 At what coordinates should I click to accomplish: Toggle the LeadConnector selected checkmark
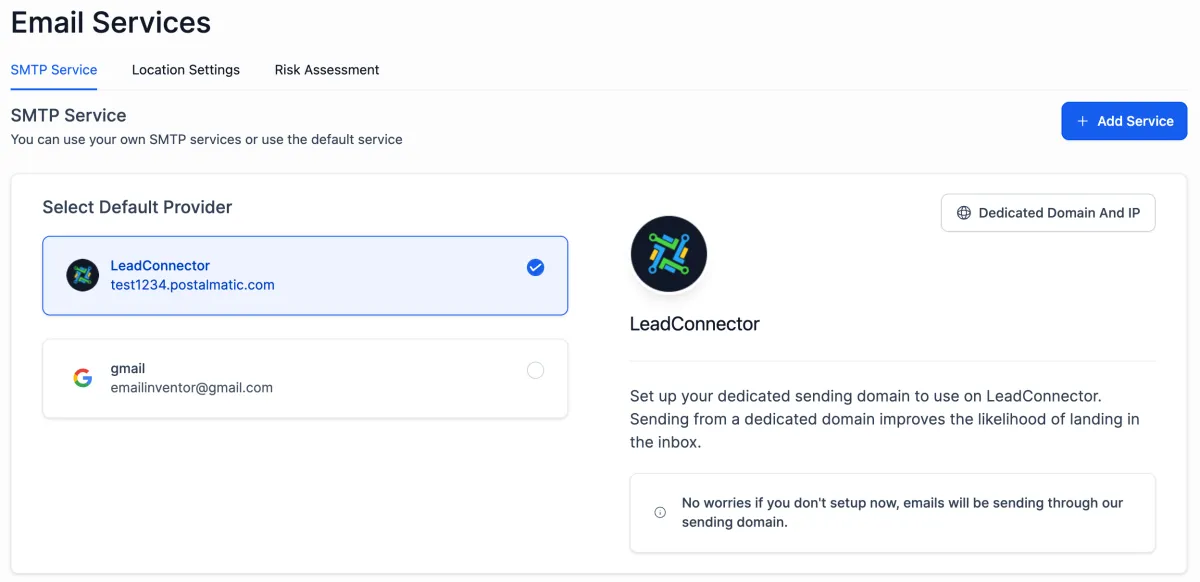pyautogui.click(x=535, y=267)
